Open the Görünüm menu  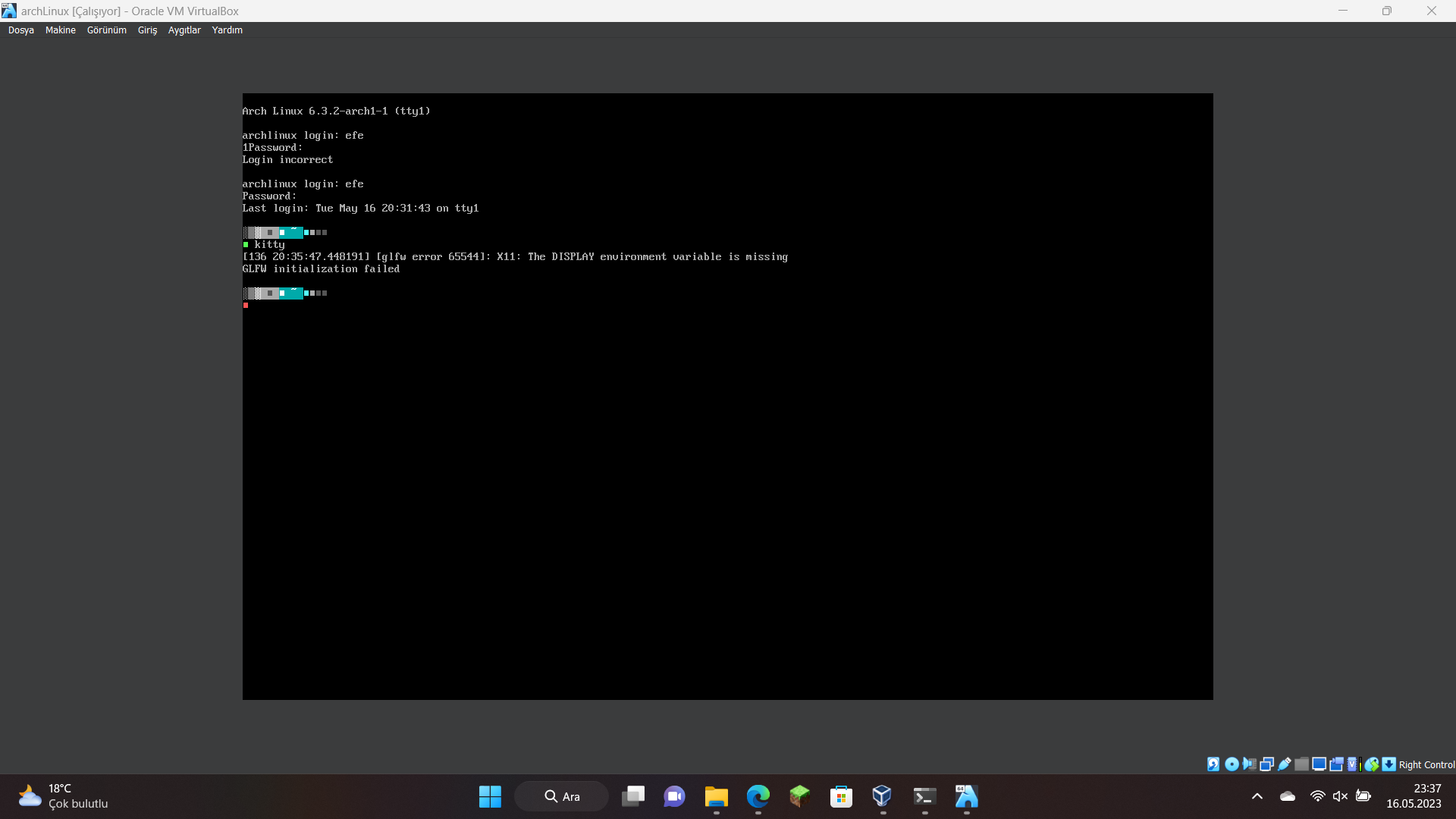(x=106, y=30)
